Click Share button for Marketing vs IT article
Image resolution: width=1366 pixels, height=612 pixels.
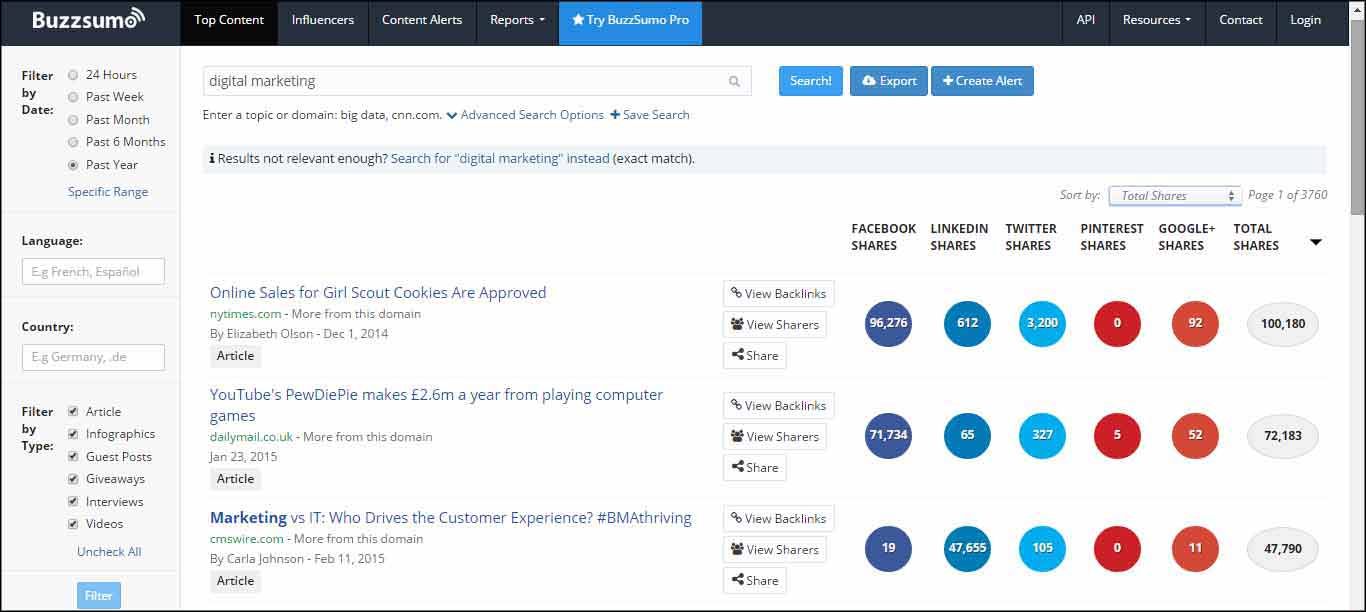point(754,580)
